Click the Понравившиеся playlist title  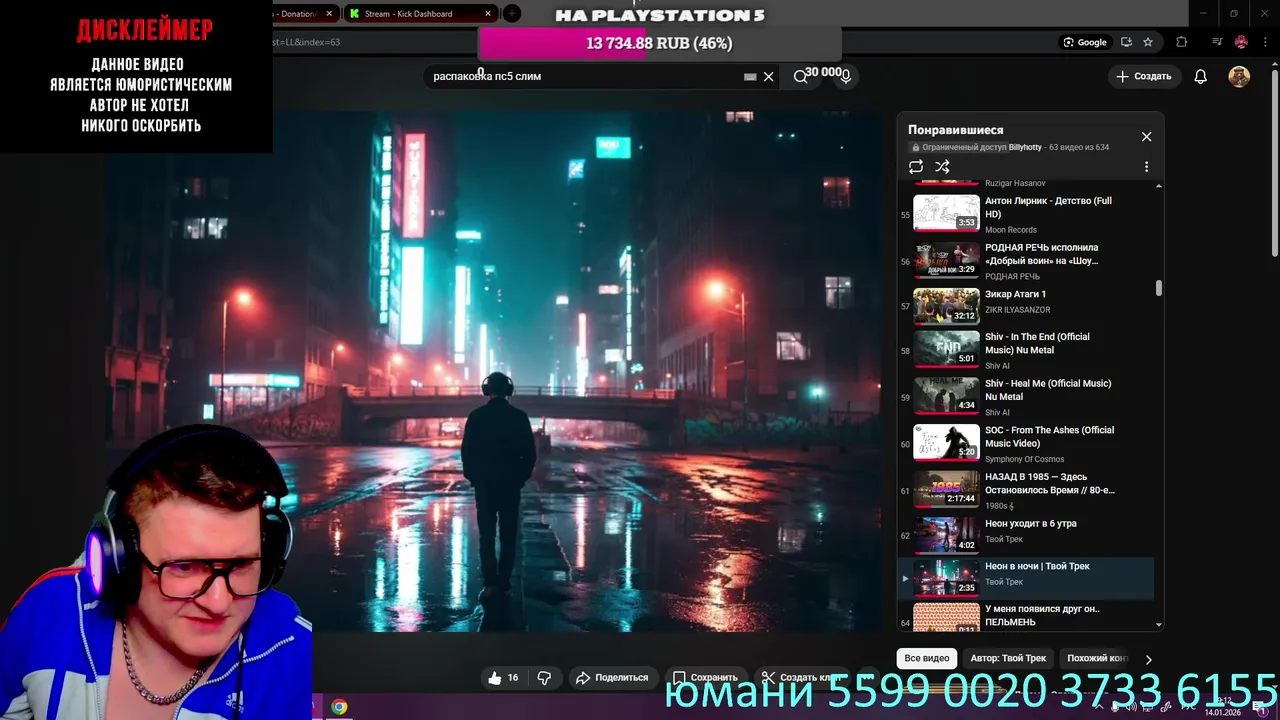tap(955, 130)
